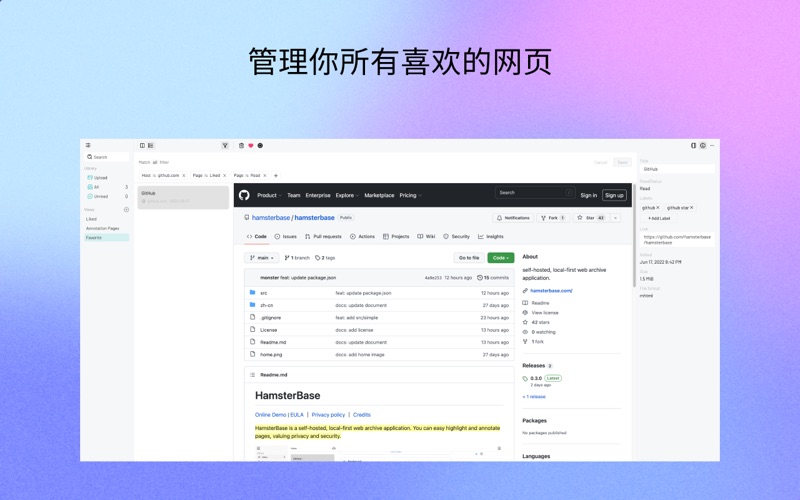Switch to the Pull requests tab
This screenshot has width=800, height=500.
[323, 236]
